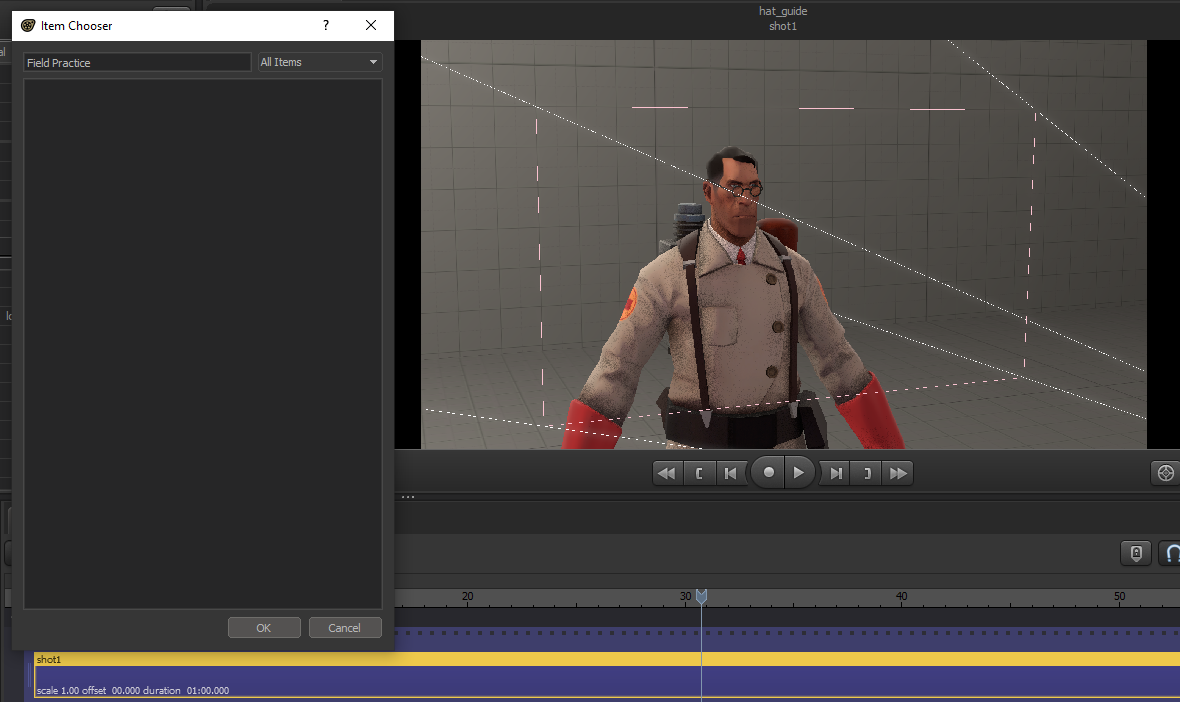Click the help question mark in title bar
Screen dimensions: 1180x702
coord(326,25)
